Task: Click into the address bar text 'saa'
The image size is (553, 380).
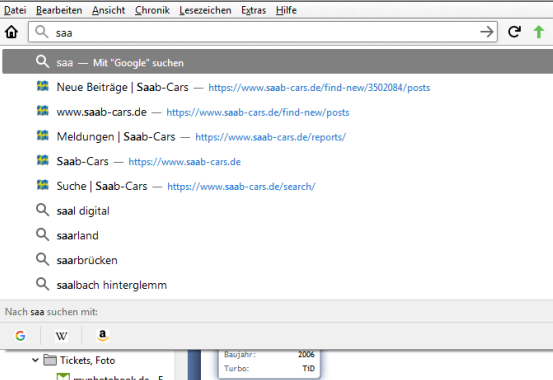Action: [64, 33]
